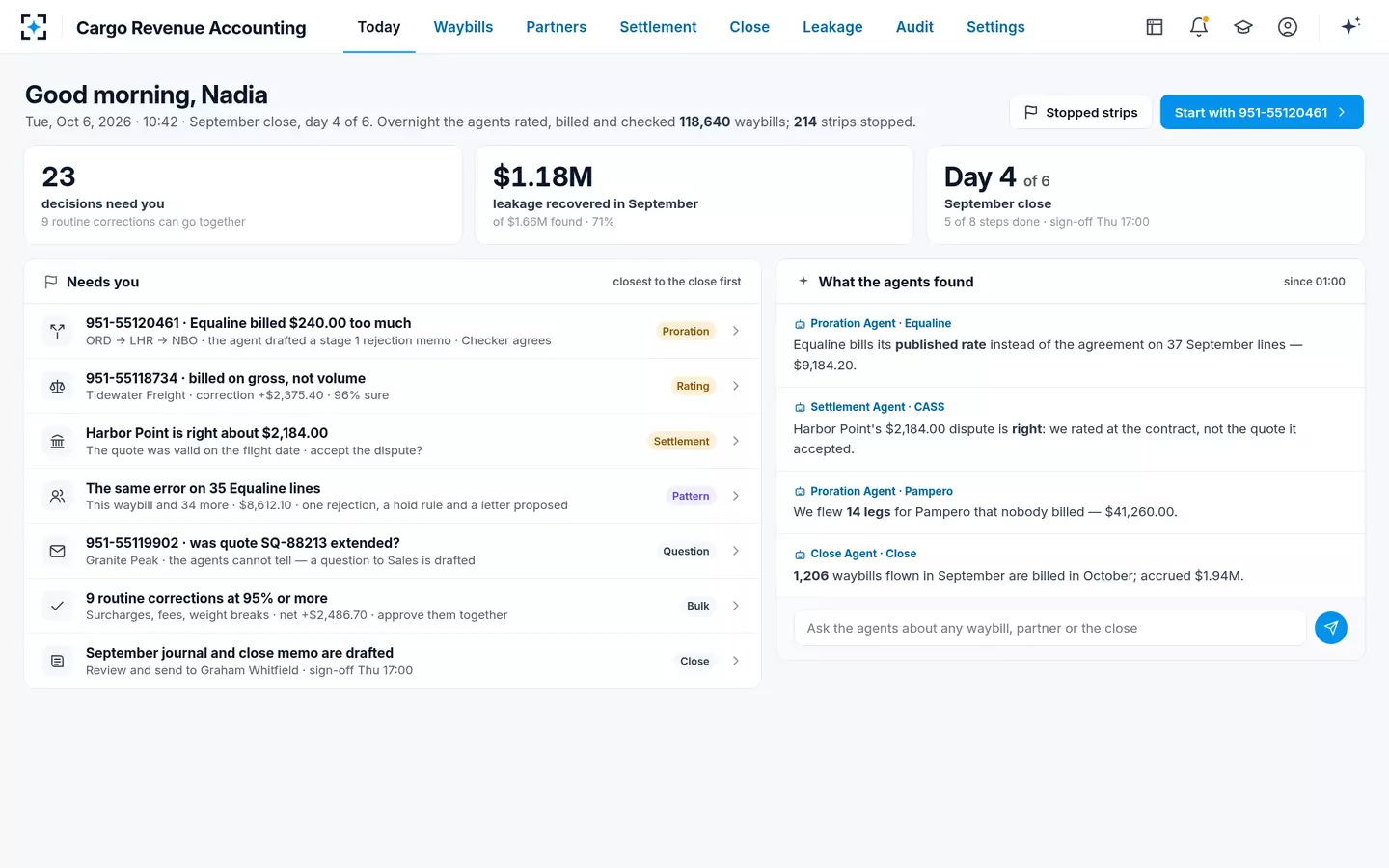The width and height of the screenshot is (1389, 868).
Task: Switch to the Waybills tab
Action: 463,27
